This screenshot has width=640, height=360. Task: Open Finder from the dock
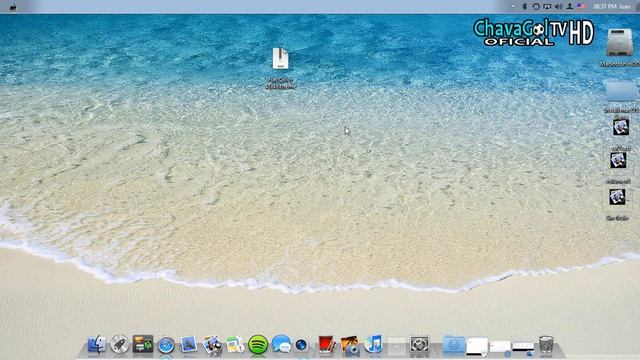[96, 344]
